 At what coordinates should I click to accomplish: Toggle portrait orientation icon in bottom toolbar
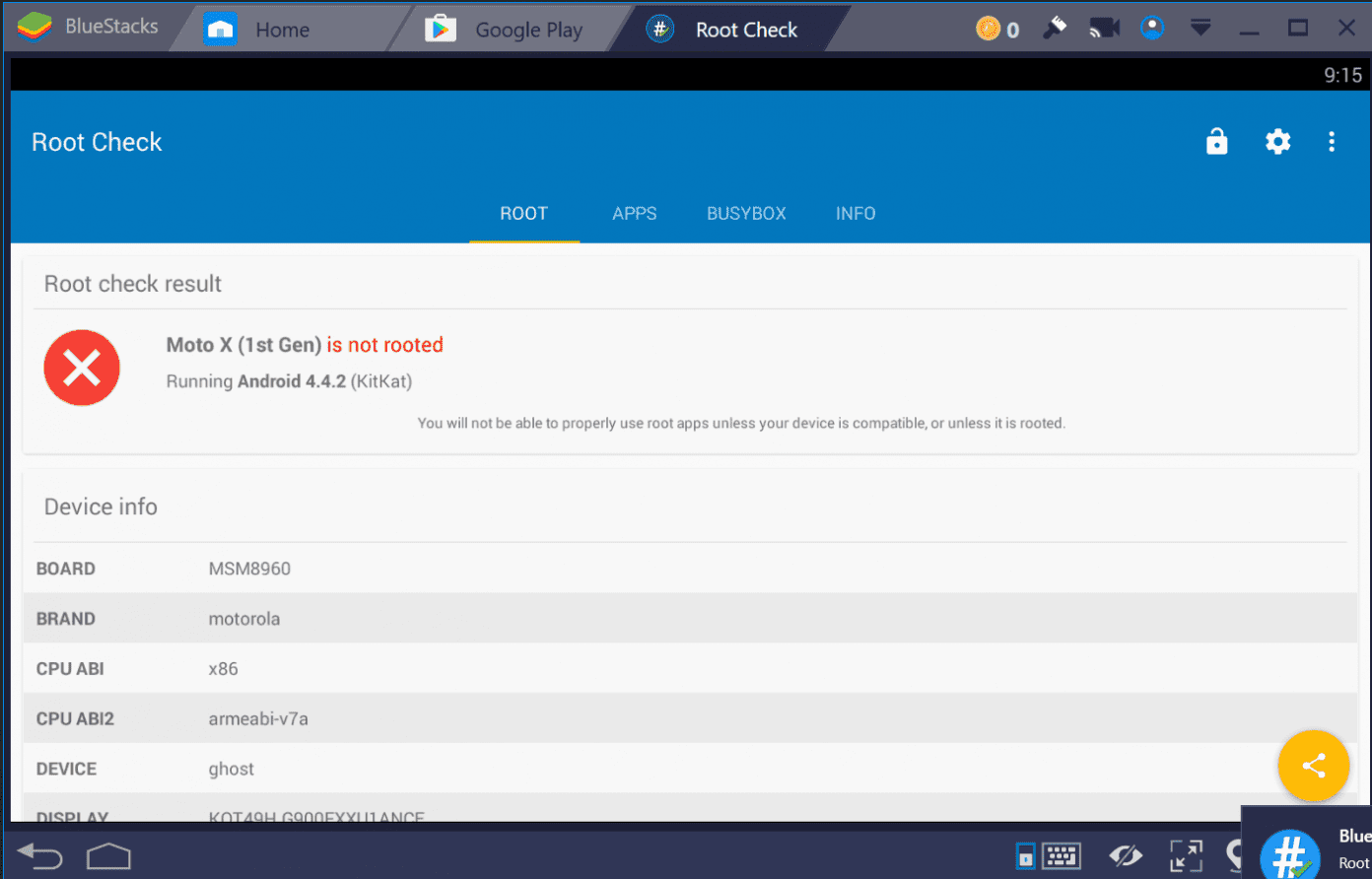point(1026,855)
